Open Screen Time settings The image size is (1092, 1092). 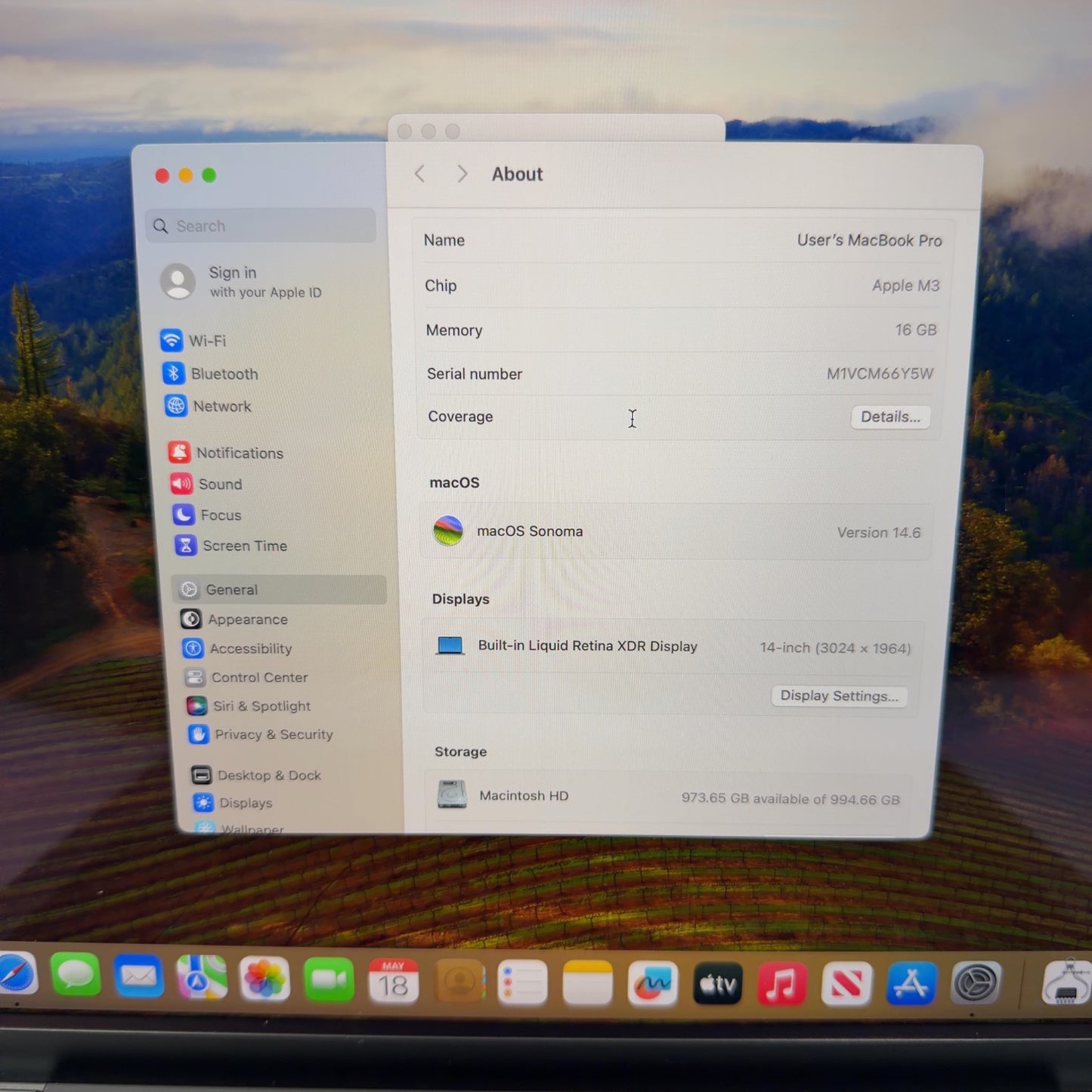tap(231, 546)
